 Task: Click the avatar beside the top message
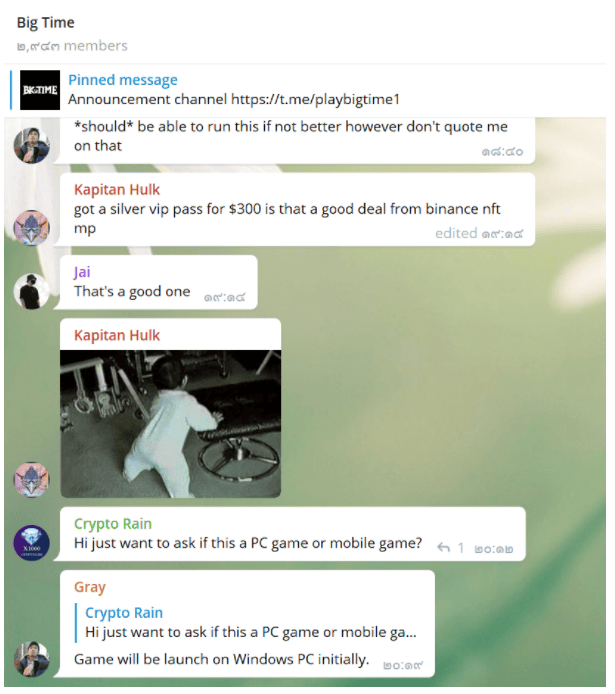(x=31, y=146)
